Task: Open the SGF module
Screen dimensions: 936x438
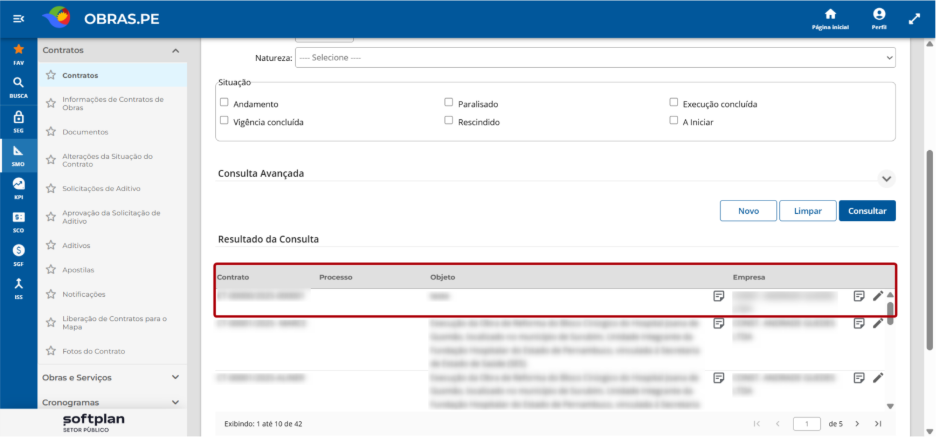Action: tap(19, 255)
